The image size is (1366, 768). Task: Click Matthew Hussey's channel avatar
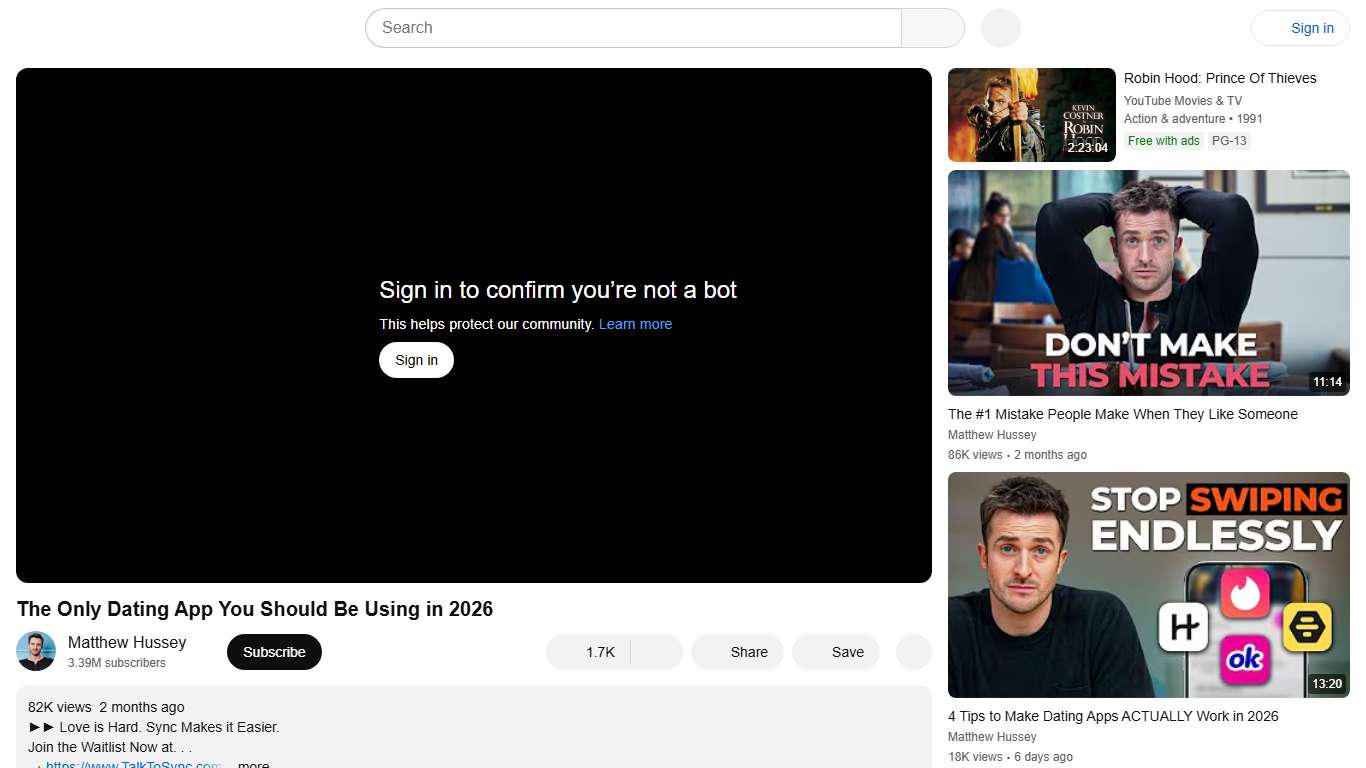click(x=35, y=651)
